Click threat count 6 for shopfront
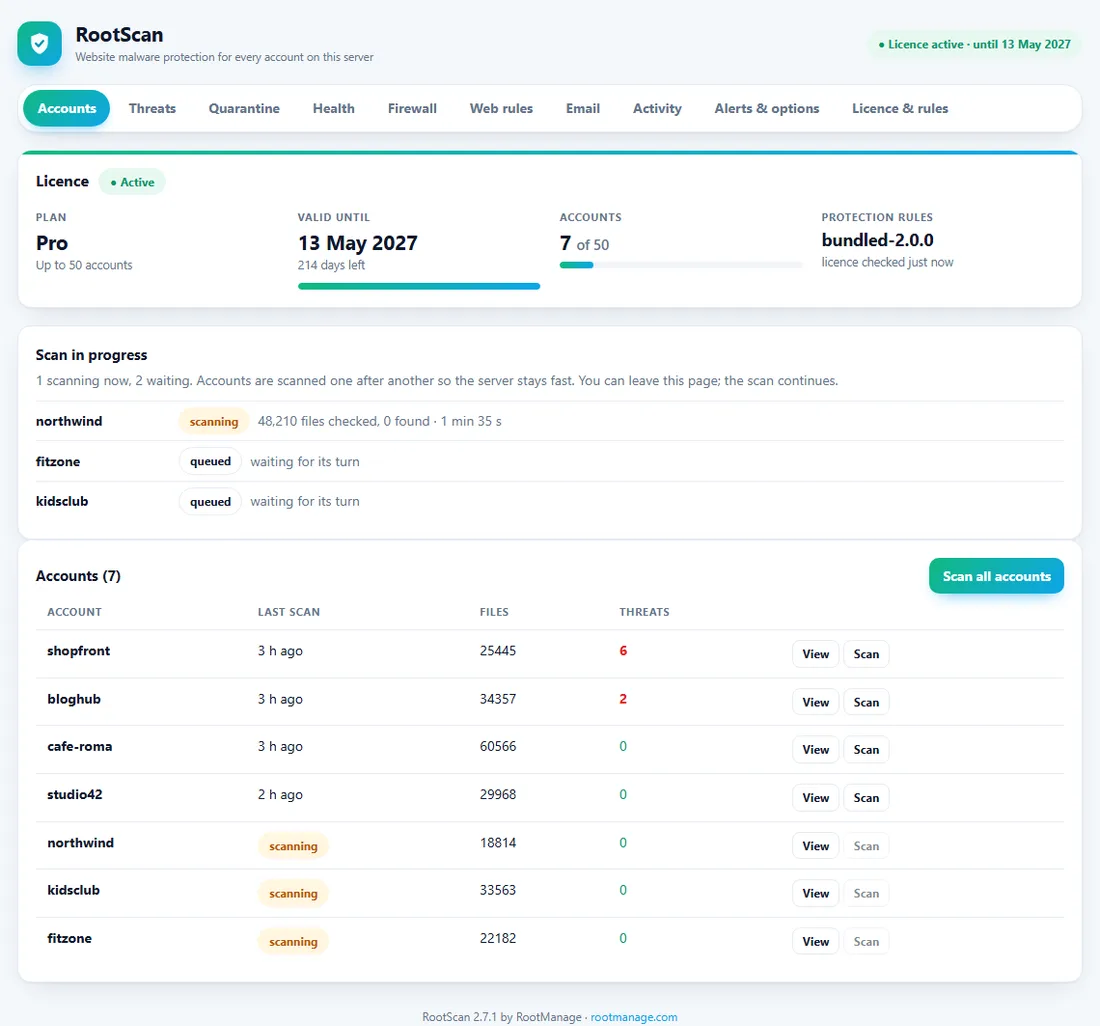 pos(623,651)
